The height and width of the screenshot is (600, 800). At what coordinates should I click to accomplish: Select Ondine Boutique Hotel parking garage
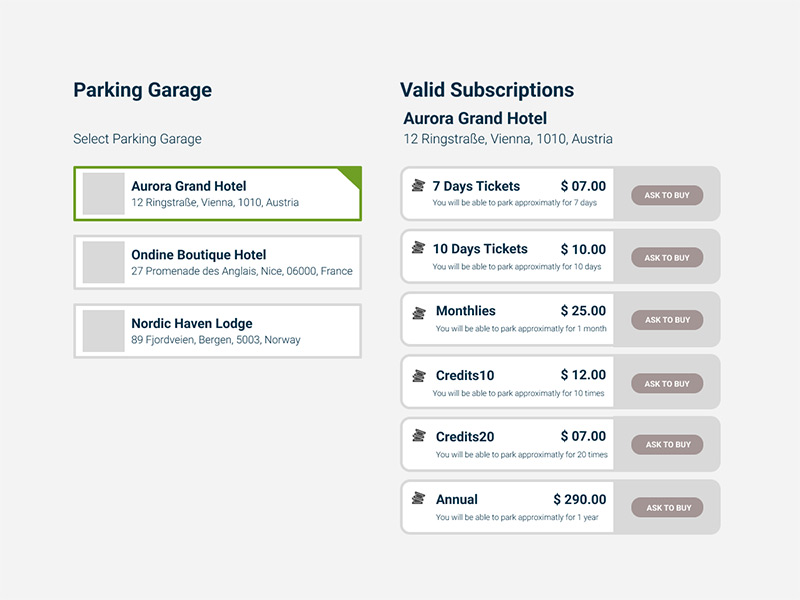217,263
